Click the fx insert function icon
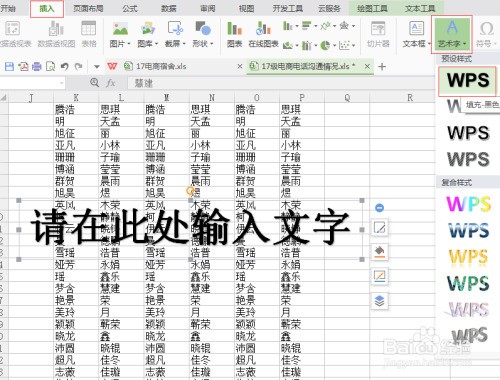Screen dimensions: 500x380 point(110,83)
